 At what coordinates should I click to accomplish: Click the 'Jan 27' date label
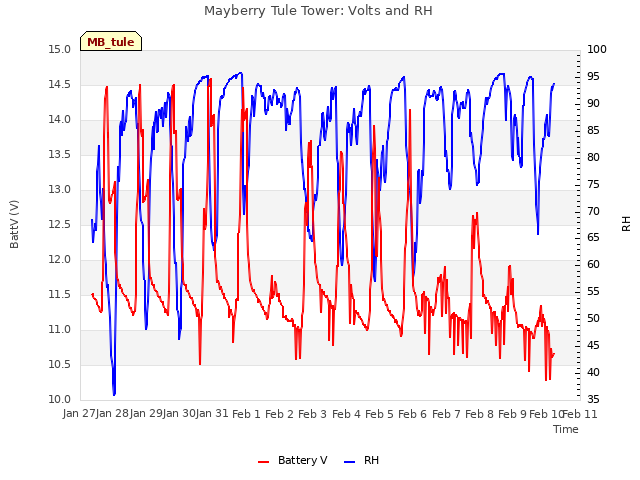79,414
